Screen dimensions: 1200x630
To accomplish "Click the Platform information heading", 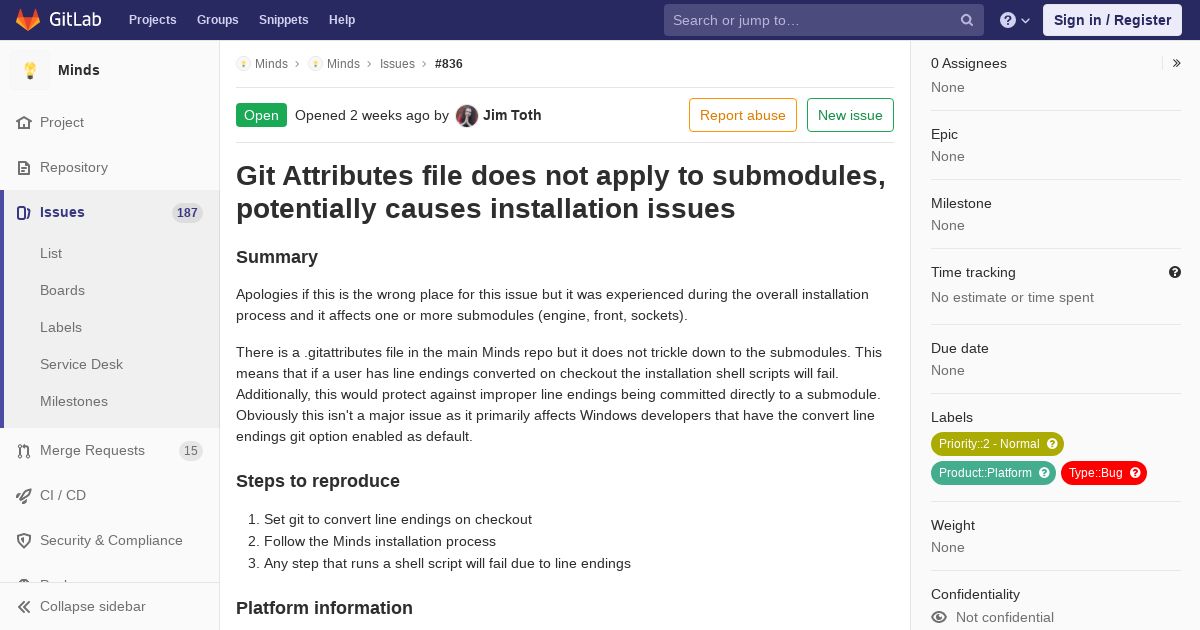I will click(x=324, y=608).
